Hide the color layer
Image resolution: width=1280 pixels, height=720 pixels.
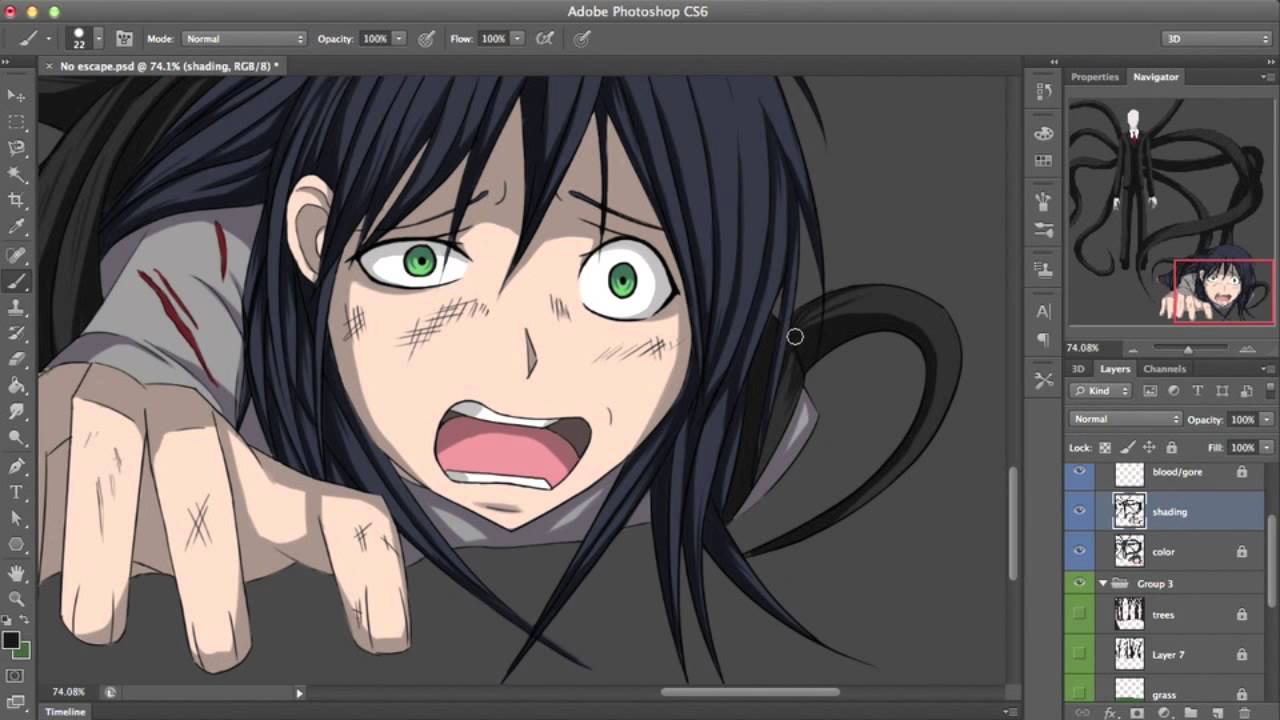coord(1079,551)
